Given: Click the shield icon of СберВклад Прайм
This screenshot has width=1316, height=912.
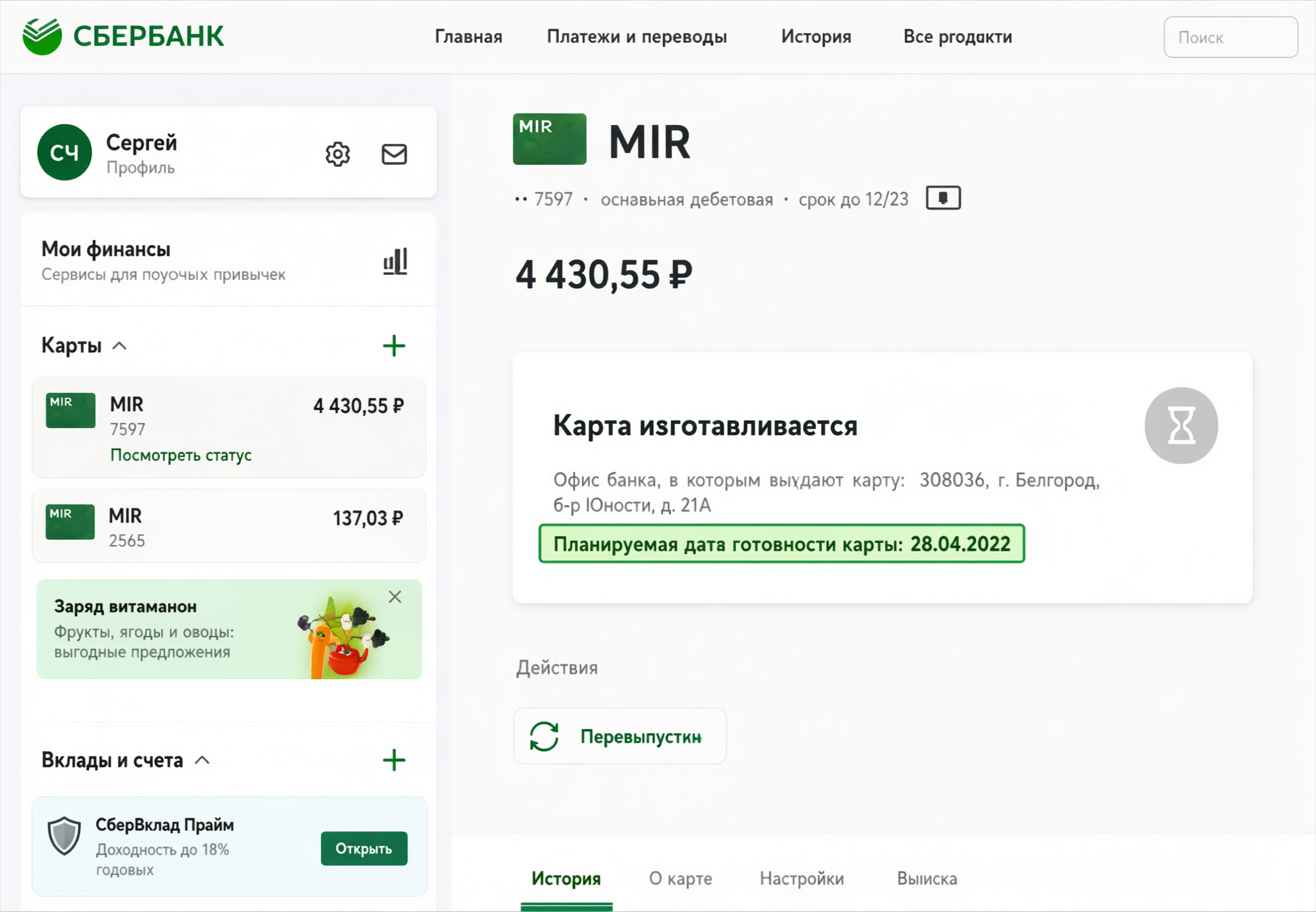Looking at the screenshot, I should tap(64, 836).
